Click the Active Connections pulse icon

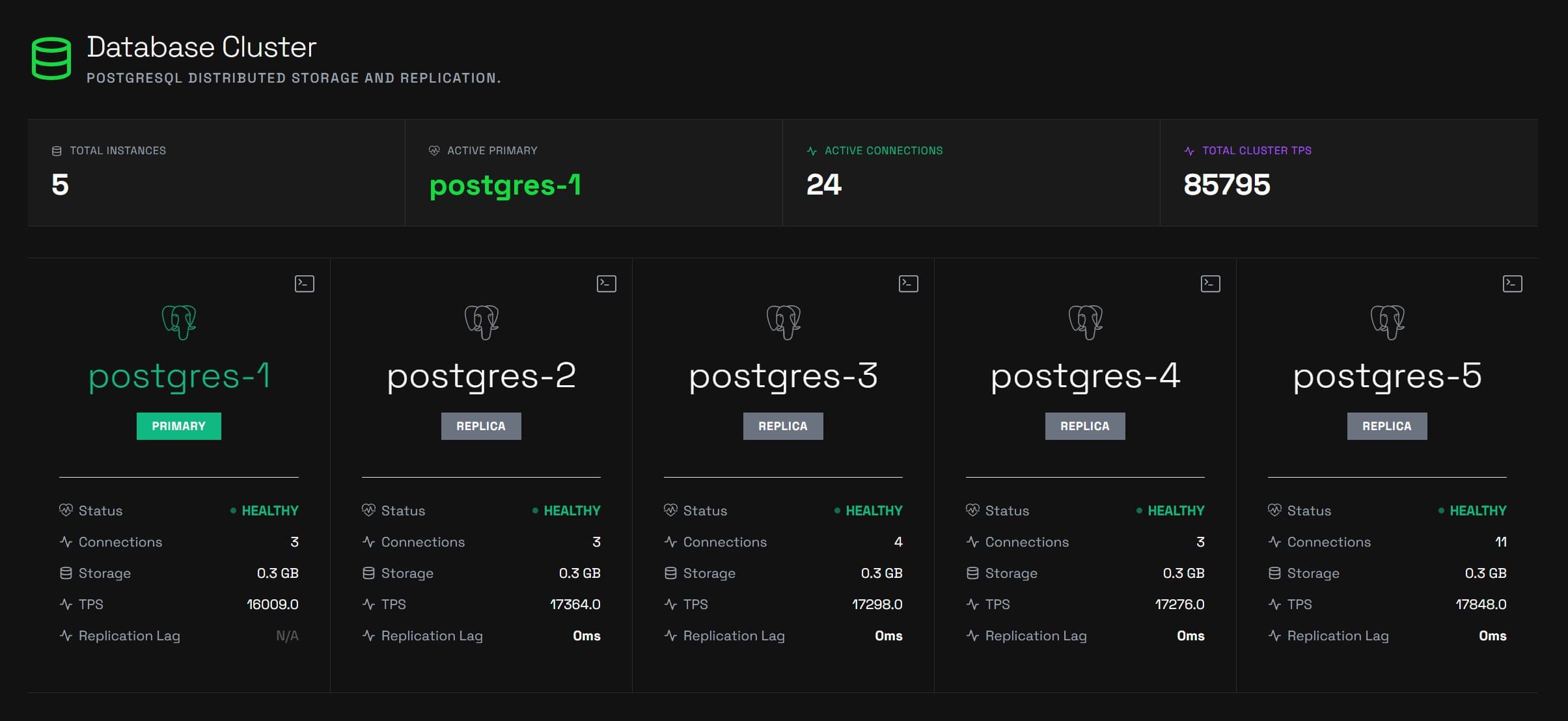812,151
